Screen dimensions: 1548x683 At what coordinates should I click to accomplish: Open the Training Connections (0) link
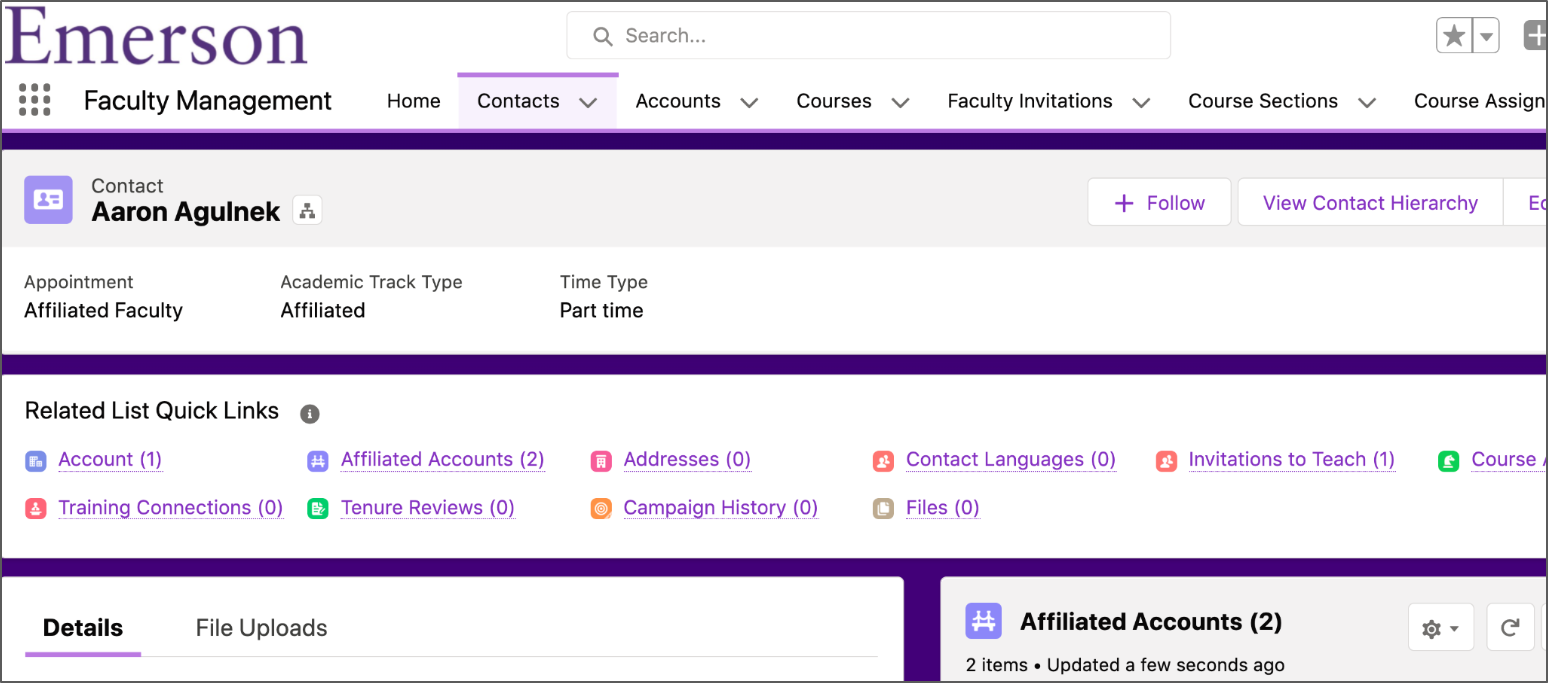tap(171, 507)
